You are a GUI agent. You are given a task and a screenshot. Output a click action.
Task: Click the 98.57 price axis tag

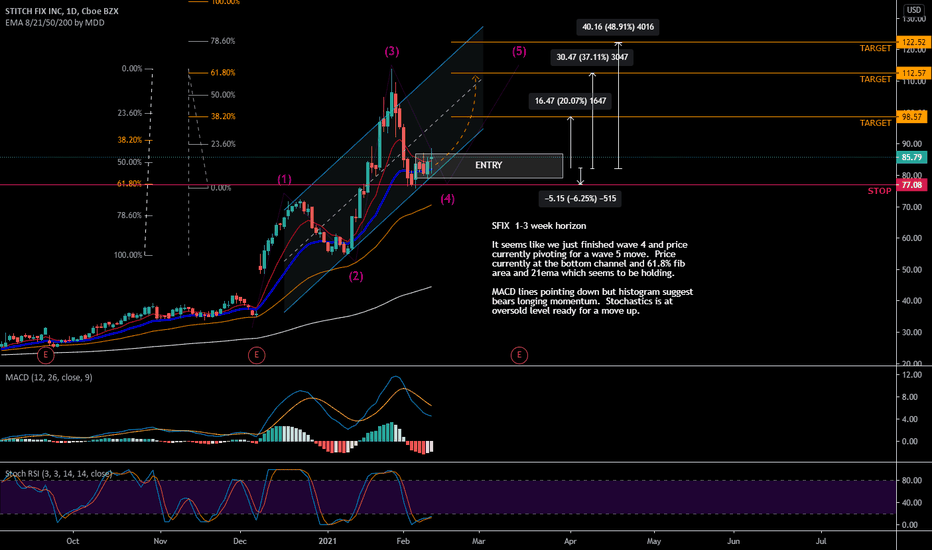click(912, 117)
